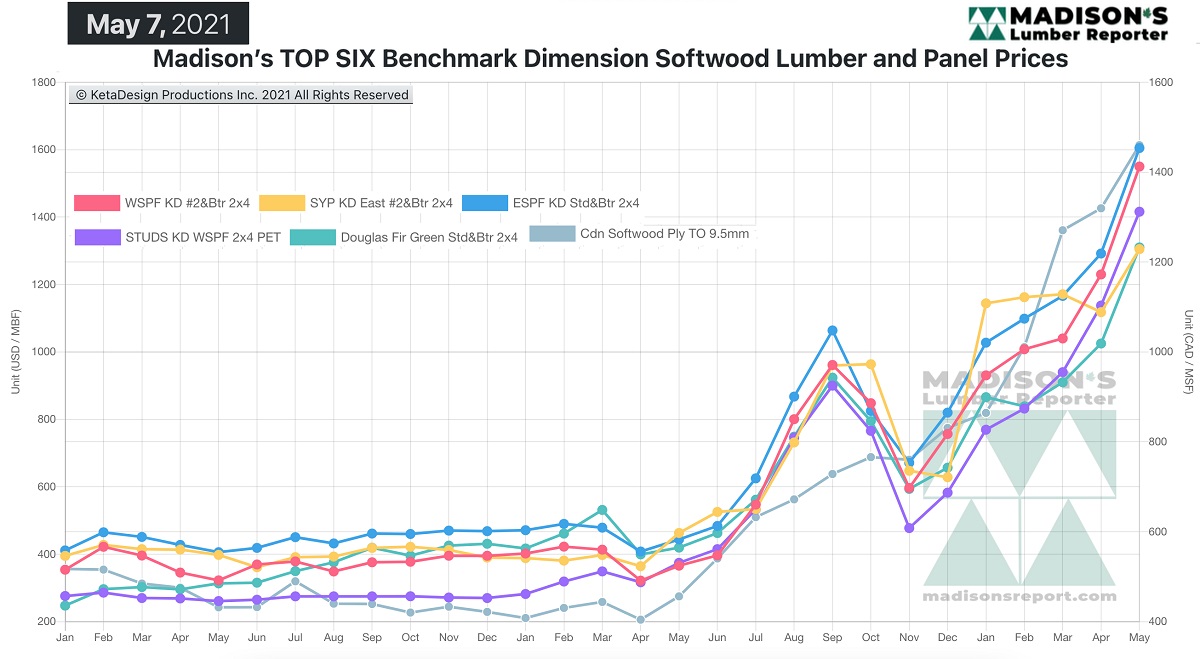This screenshot has width=1200, height=659.
Task: Click the KetaDesign Productions copyright notice
Action: coord(241,95)
